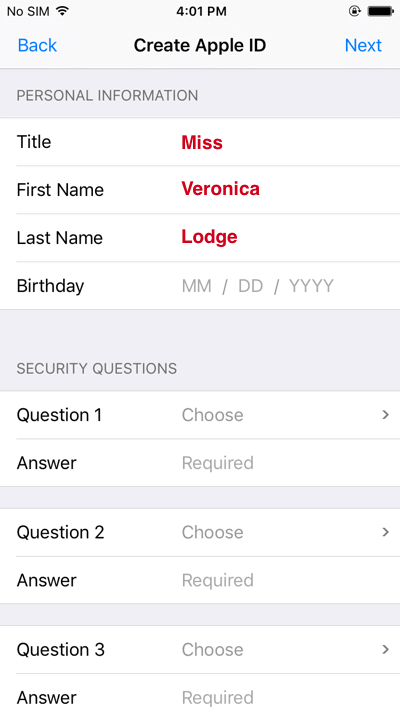Tap the Birthday MM field
This screenshot has height=712, width=400.
(x=197, y=286)
